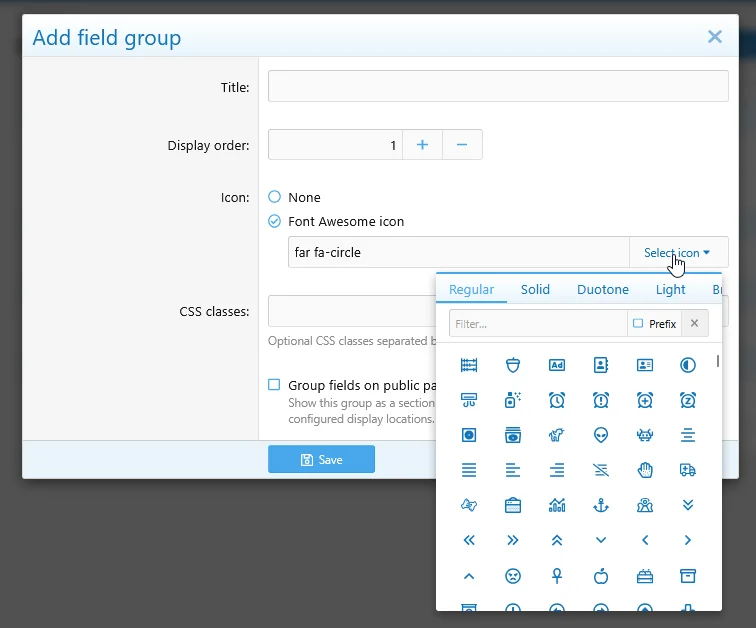The height and width of the screenshot is (628, 756).
Task: Click the Display order number field
Action: [x=335, y=145]
